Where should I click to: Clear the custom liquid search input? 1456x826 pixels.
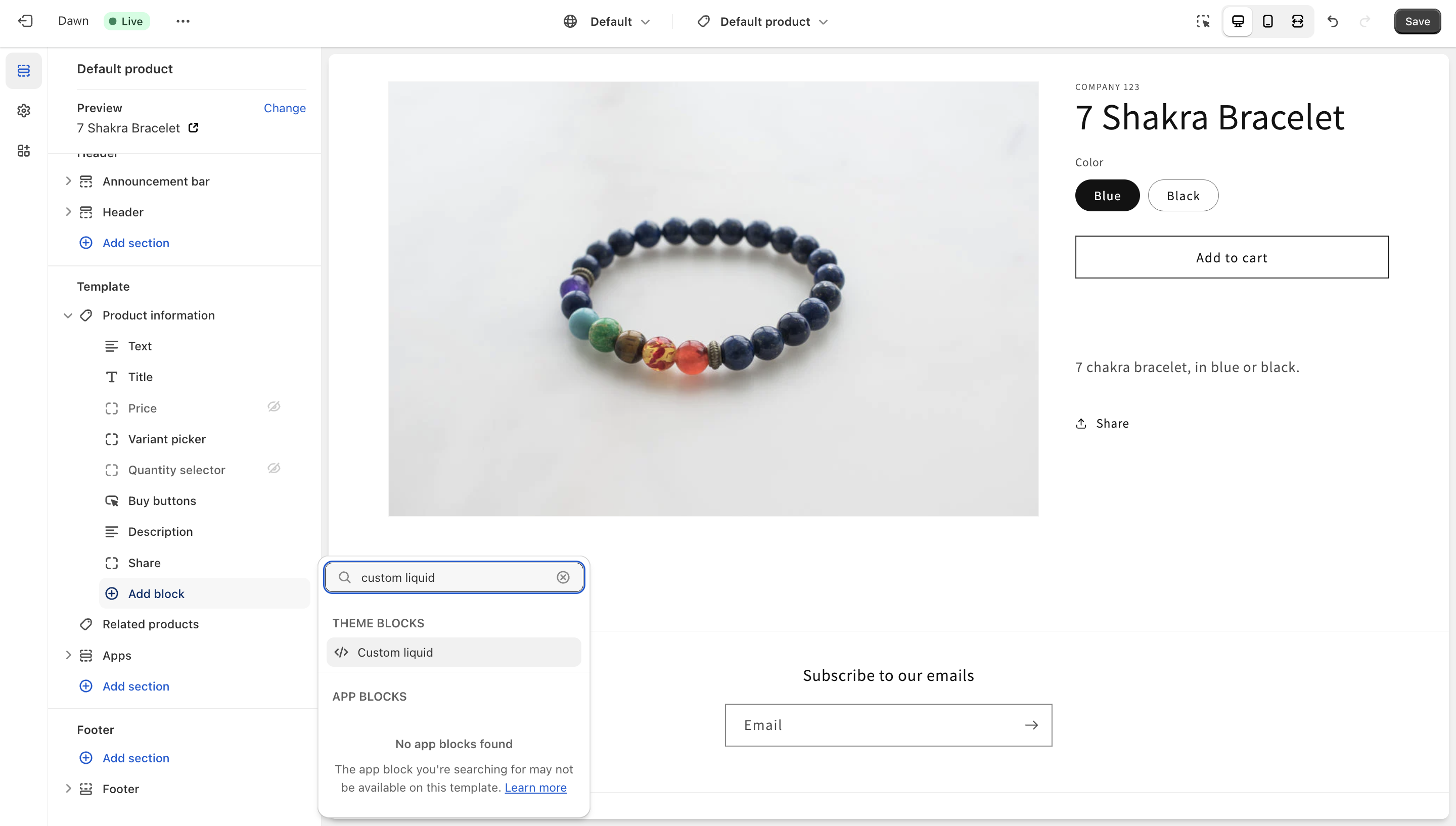[x=563, y=577]
